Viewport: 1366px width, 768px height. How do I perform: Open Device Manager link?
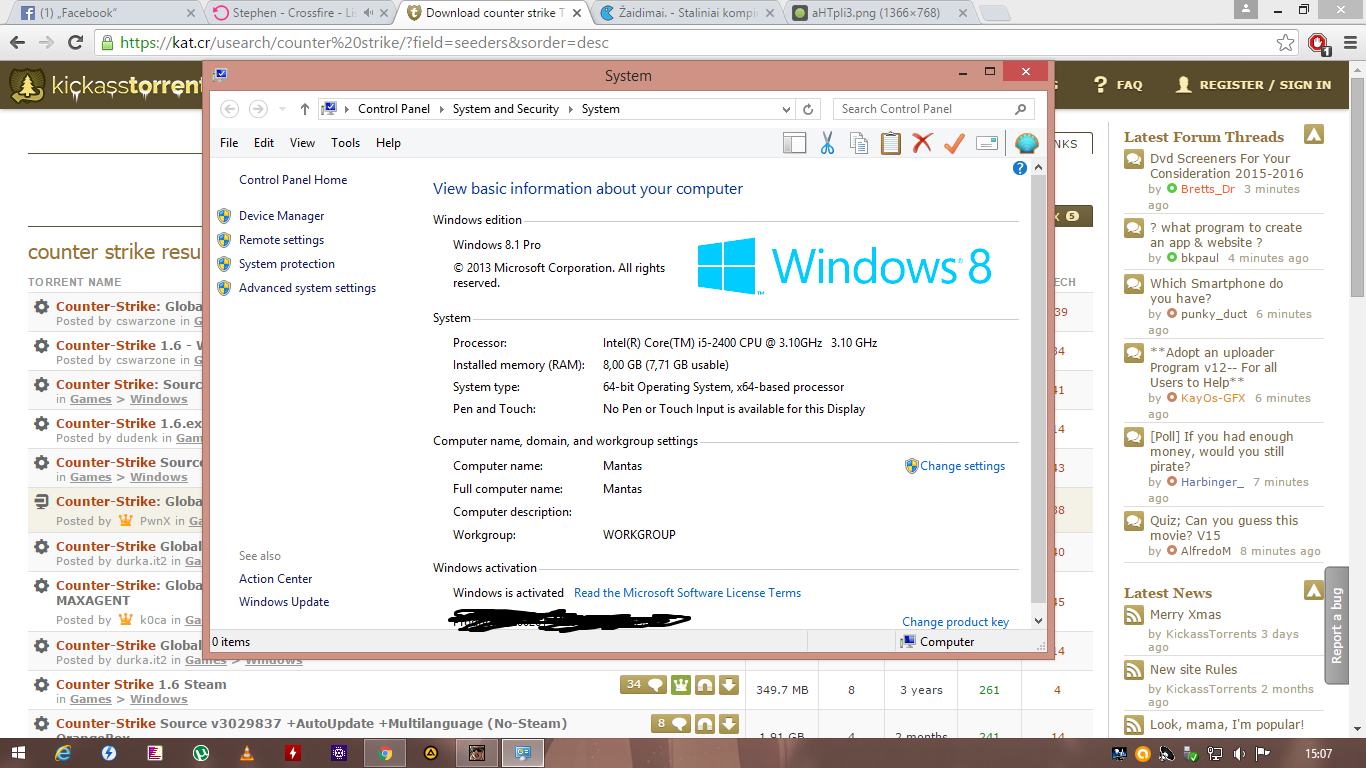[x=281, y=216]
